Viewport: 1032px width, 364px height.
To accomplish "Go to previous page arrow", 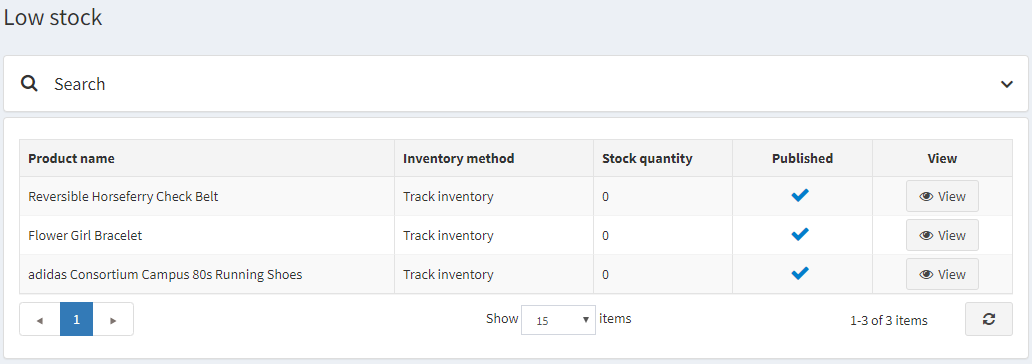I will pyautogui.click(x=39, y=319).
